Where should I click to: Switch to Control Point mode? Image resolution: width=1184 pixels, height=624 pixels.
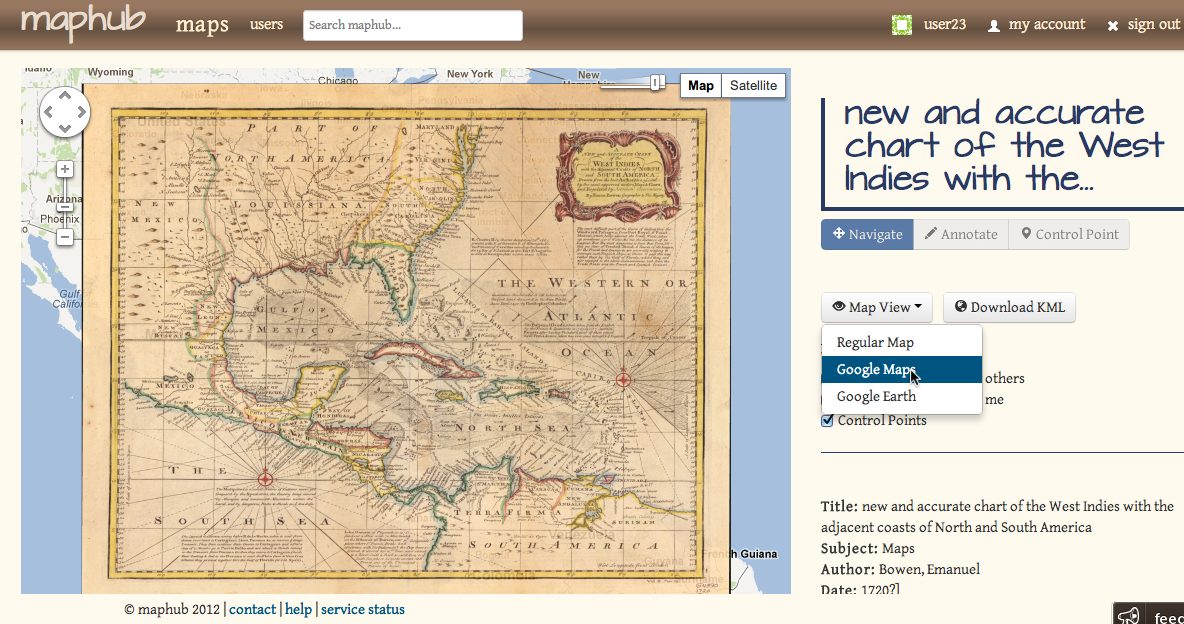1069,234
